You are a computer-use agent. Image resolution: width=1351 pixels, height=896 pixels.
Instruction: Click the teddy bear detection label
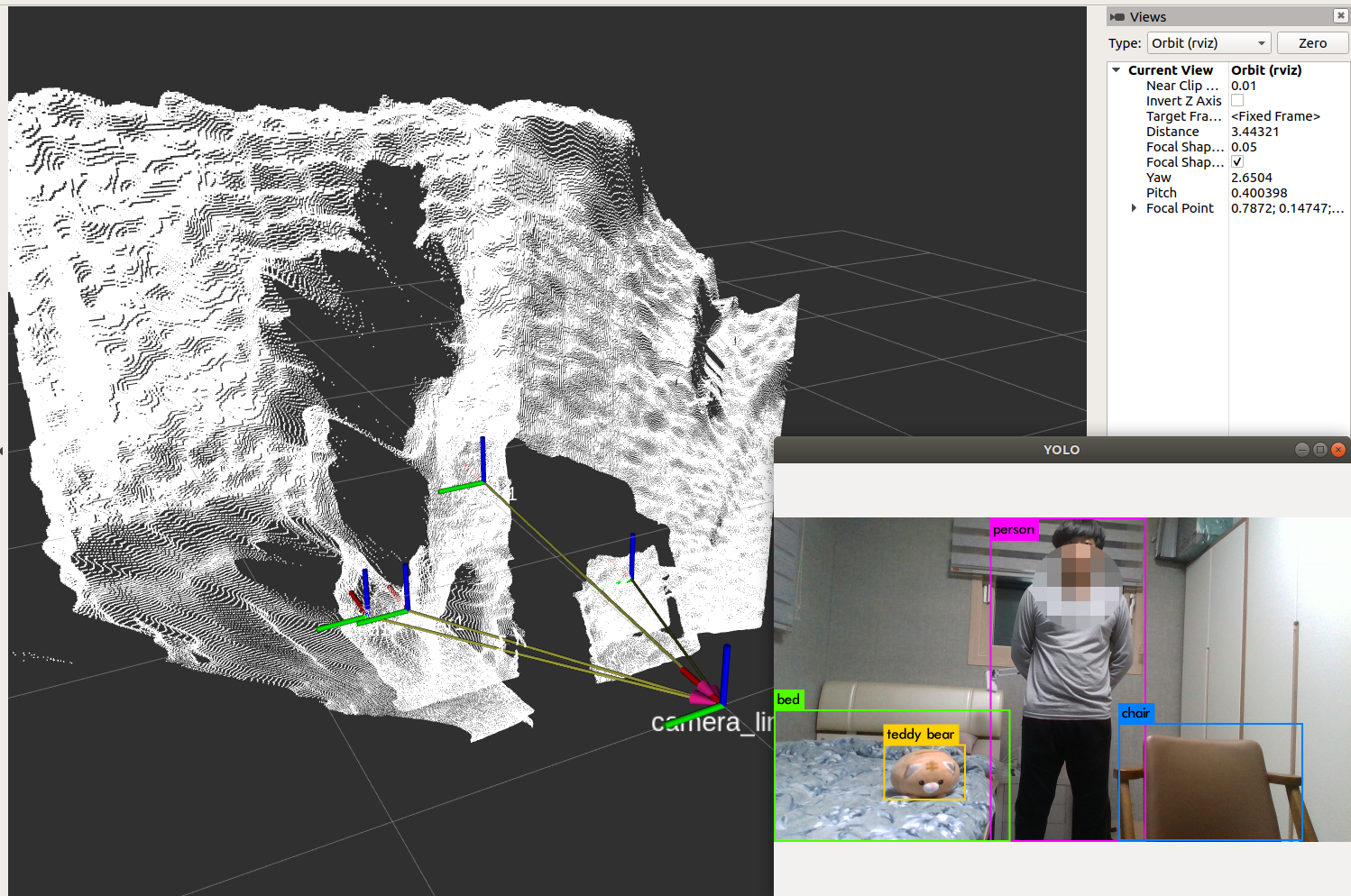point(920,735)
